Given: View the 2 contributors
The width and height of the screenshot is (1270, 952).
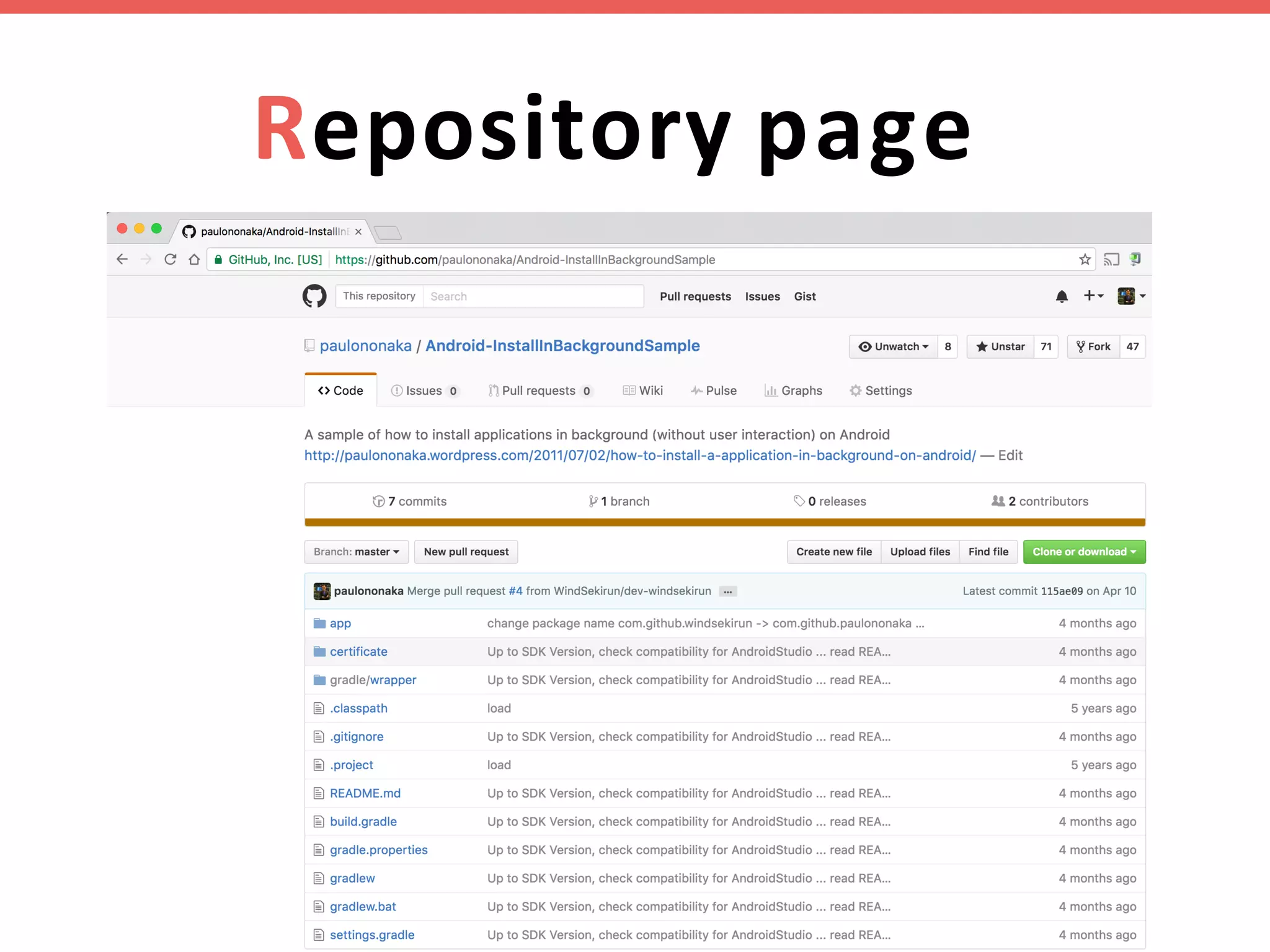Looking at the screenshot, I should [1040, 501].
